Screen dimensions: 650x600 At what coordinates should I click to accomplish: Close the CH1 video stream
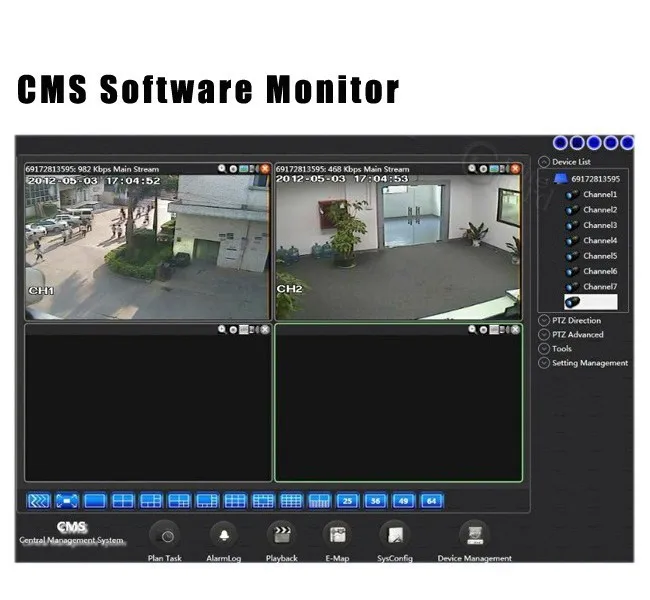[x=265, y=169]
